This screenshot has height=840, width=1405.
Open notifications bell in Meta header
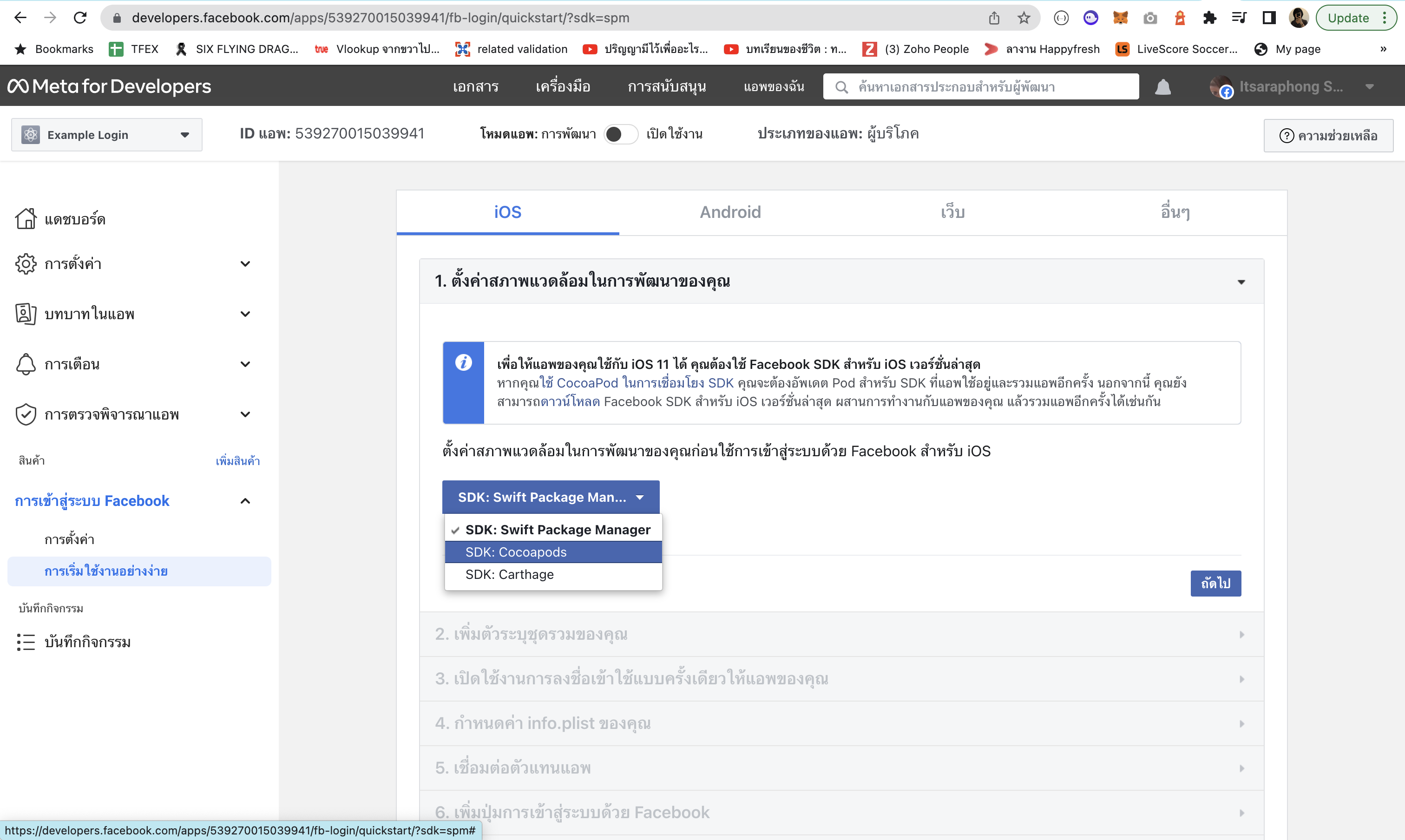pos(1163,86)
